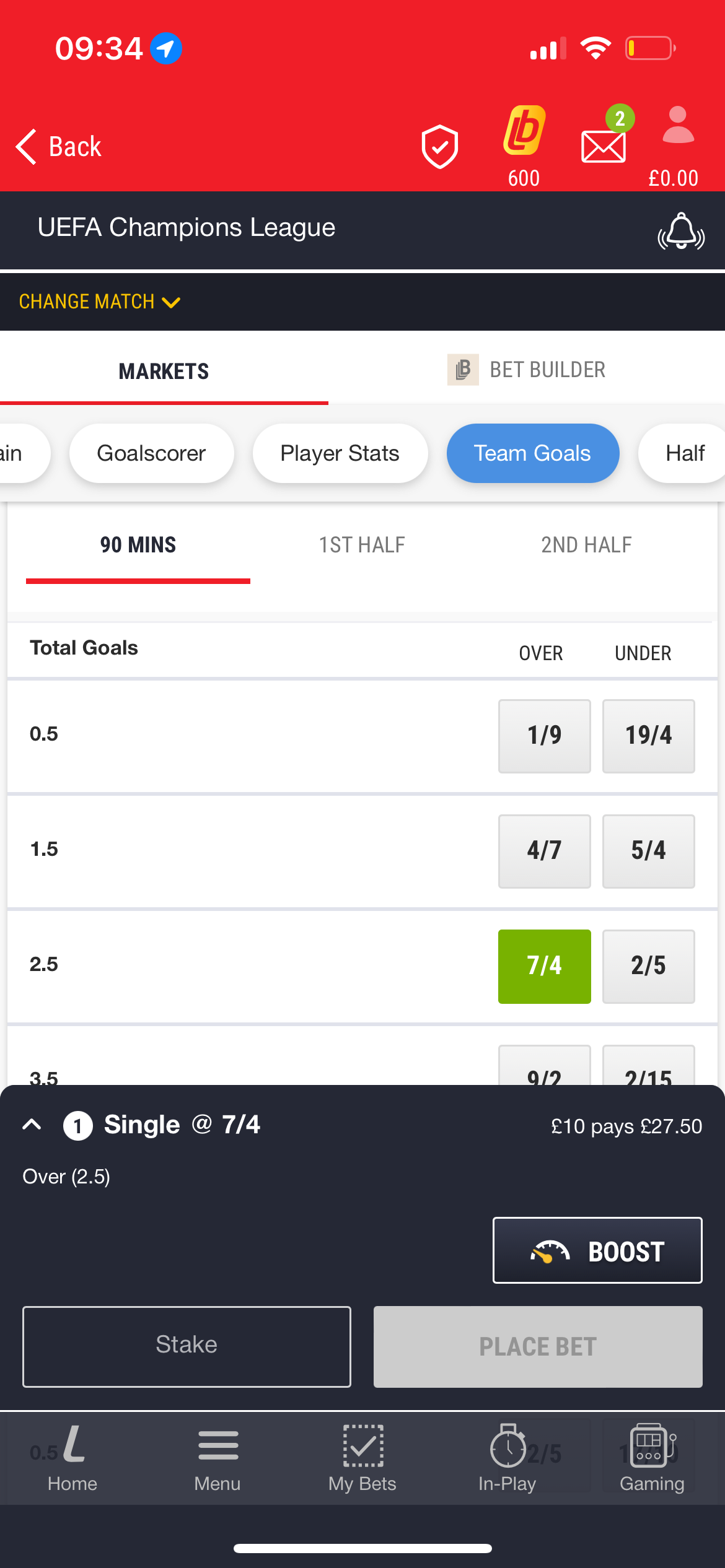This screenshot has height=1568, width=725.
Task: Open My Bets from bottom bar
Action: click(x=362, y=1458)
